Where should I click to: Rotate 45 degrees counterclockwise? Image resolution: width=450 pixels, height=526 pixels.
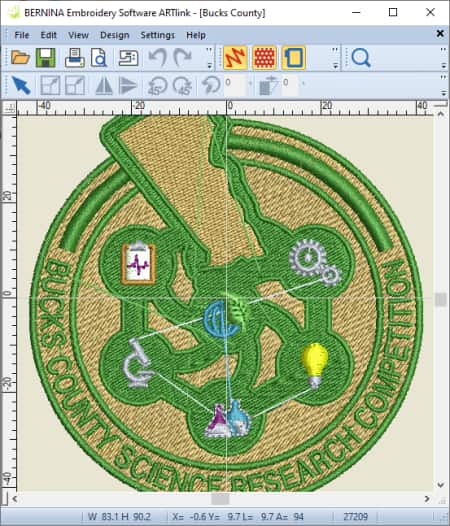[x=158, y=85]
